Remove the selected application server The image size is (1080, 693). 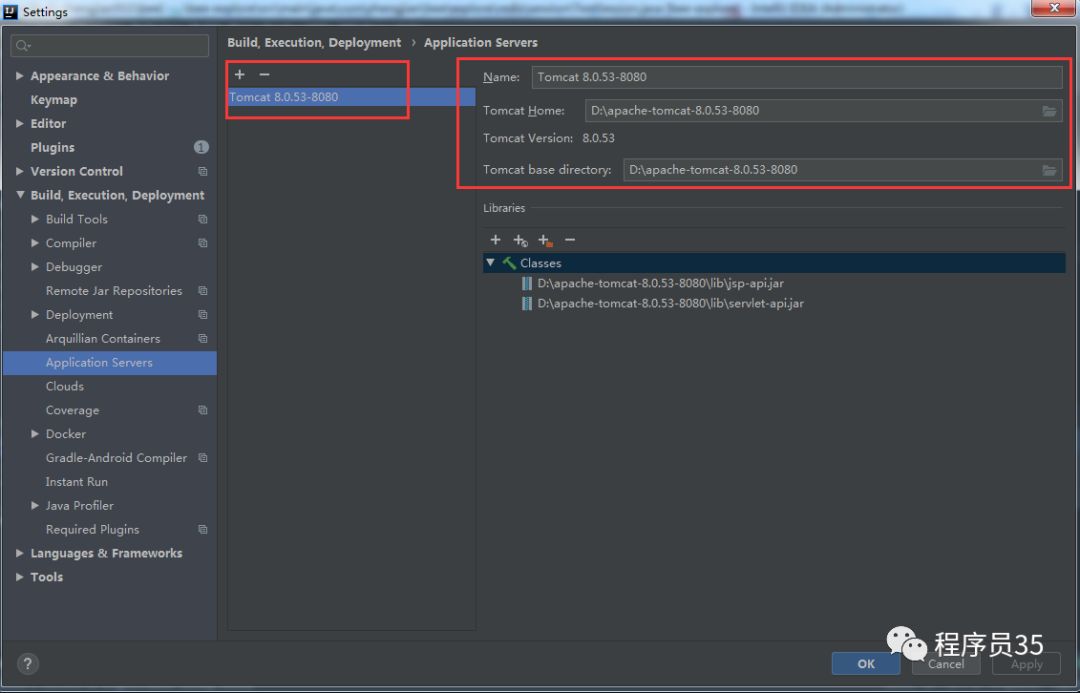[264, 74]
